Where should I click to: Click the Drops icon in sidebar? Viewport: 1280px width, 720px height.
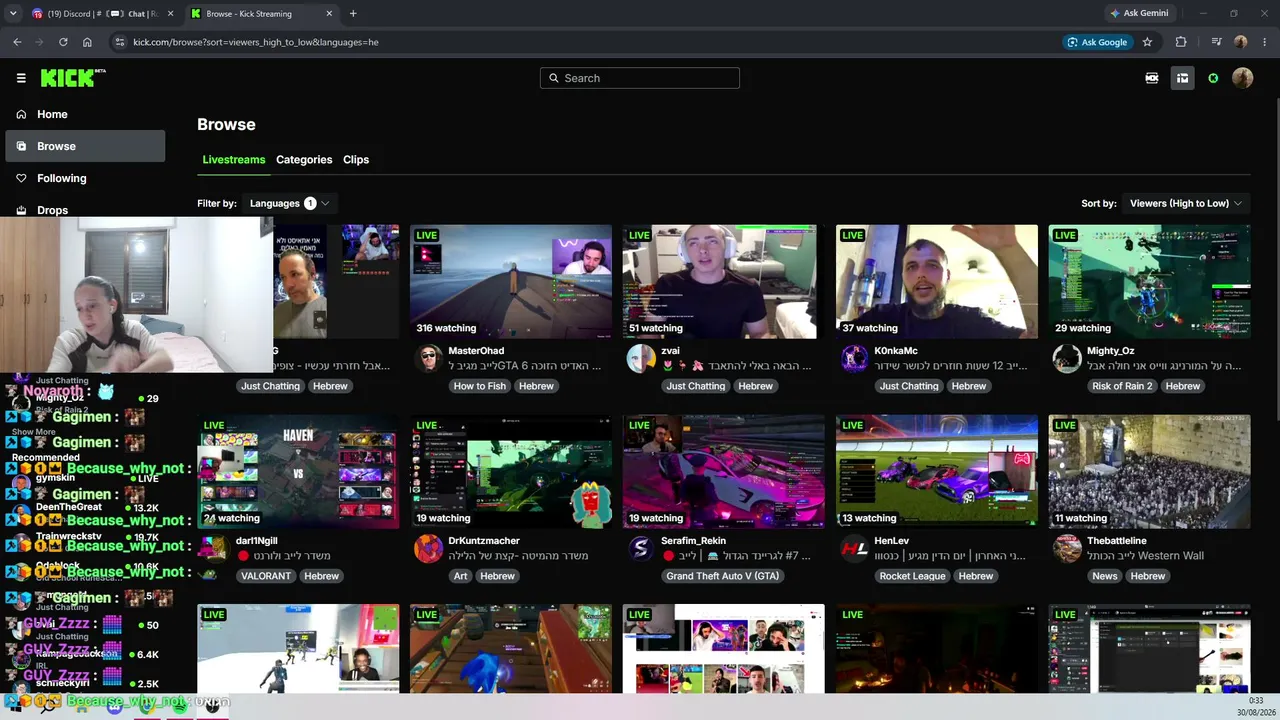pos(21,210)
